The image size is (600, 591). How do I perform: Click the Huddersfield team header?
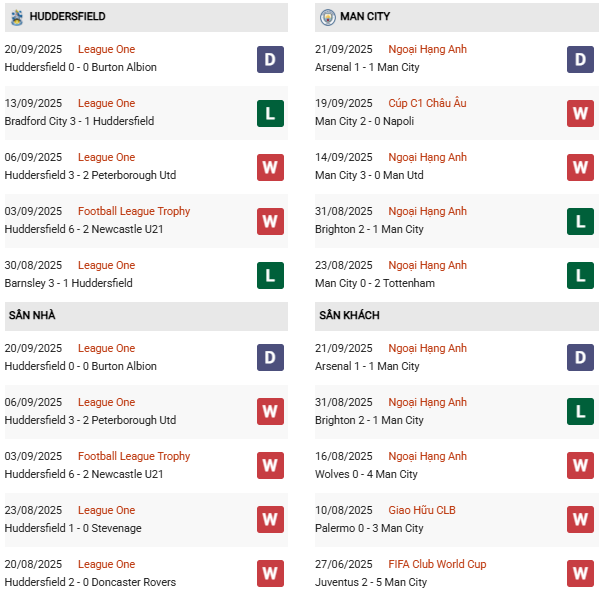tap(67, 17)
